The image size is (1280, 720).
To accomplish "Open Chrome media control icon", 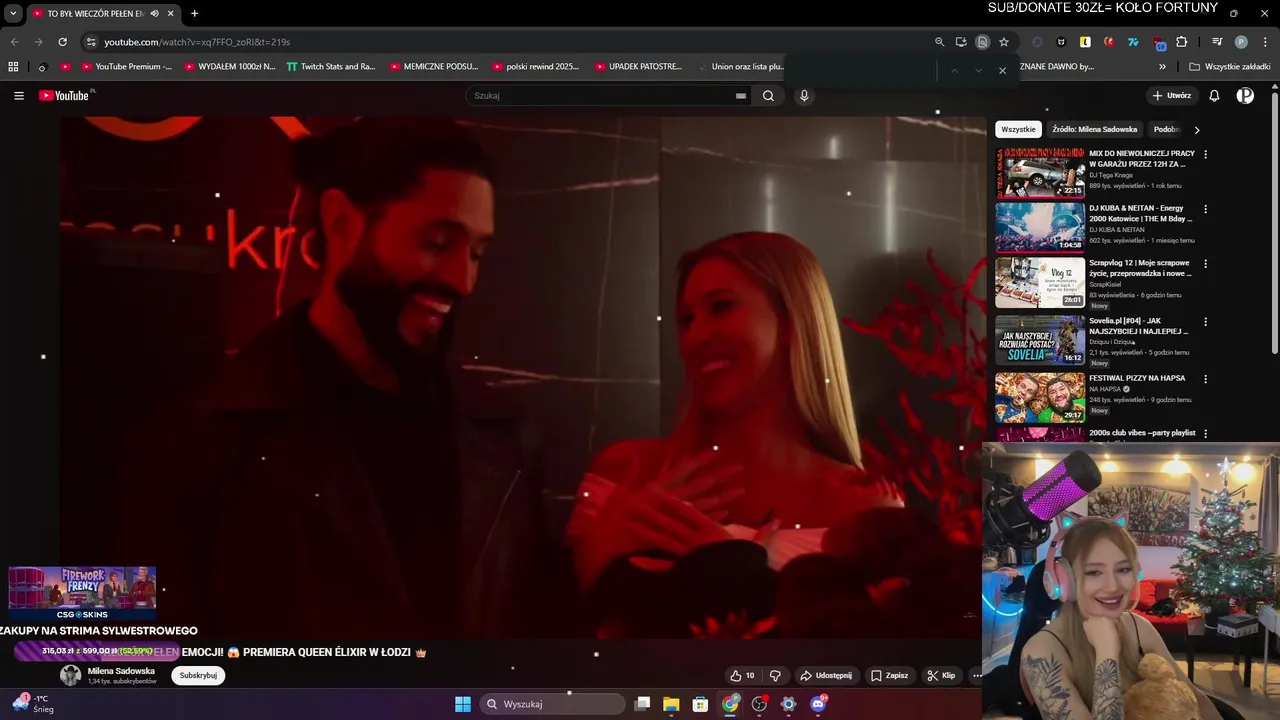I will click(1217, 42).
